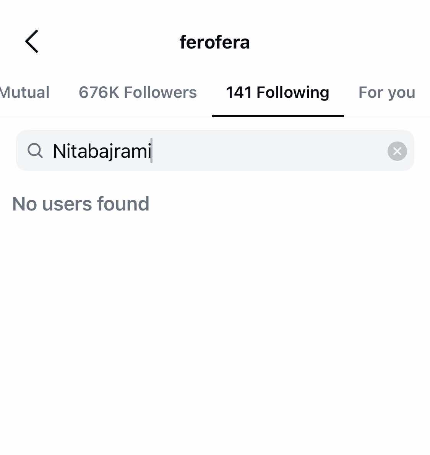This screenshot has width=430, height=455.
Task: Go back using the left arrow
Action: click(32, 42)
